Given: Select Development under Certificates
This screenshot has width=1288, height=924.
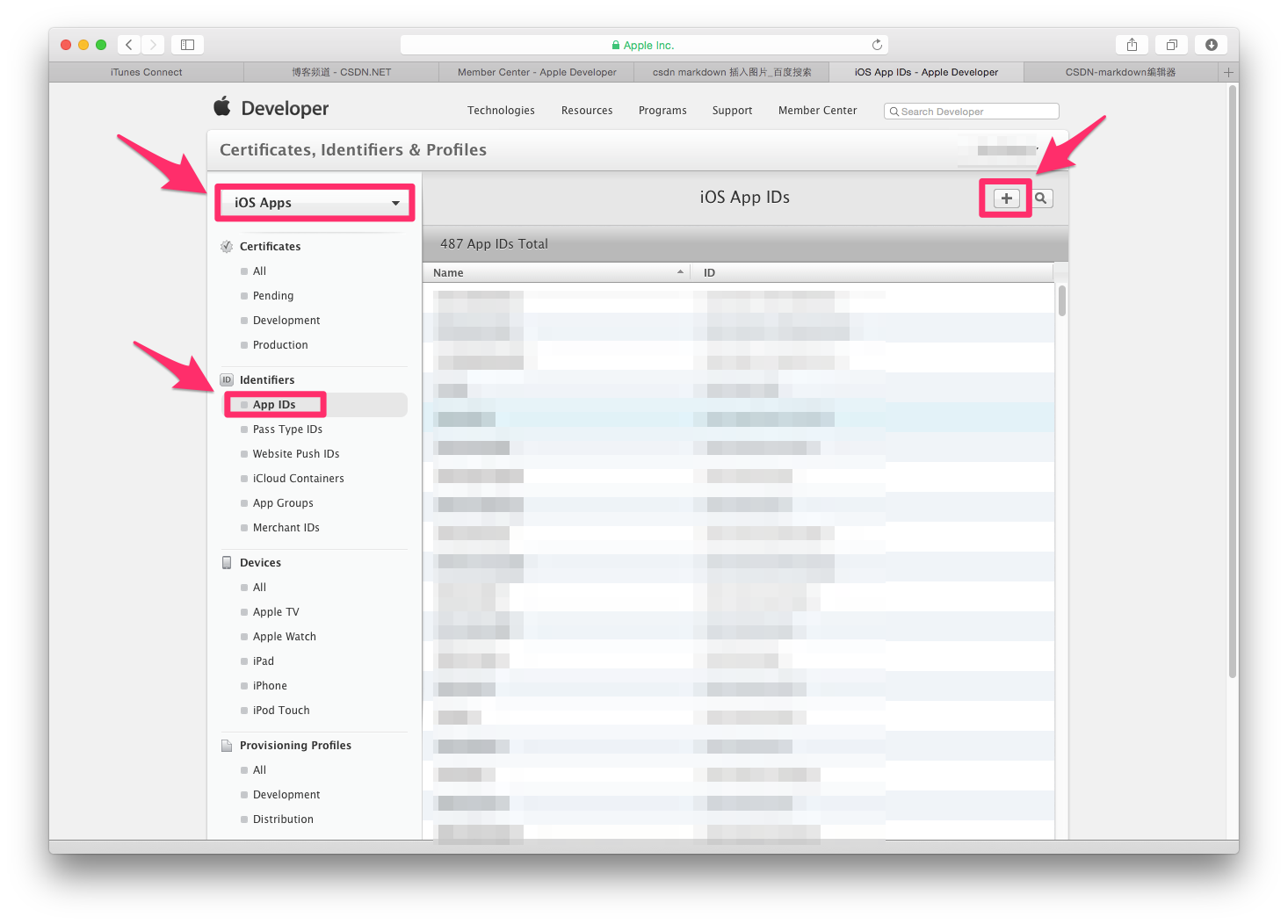Looking at the screenshot, I should click(286, 321).
